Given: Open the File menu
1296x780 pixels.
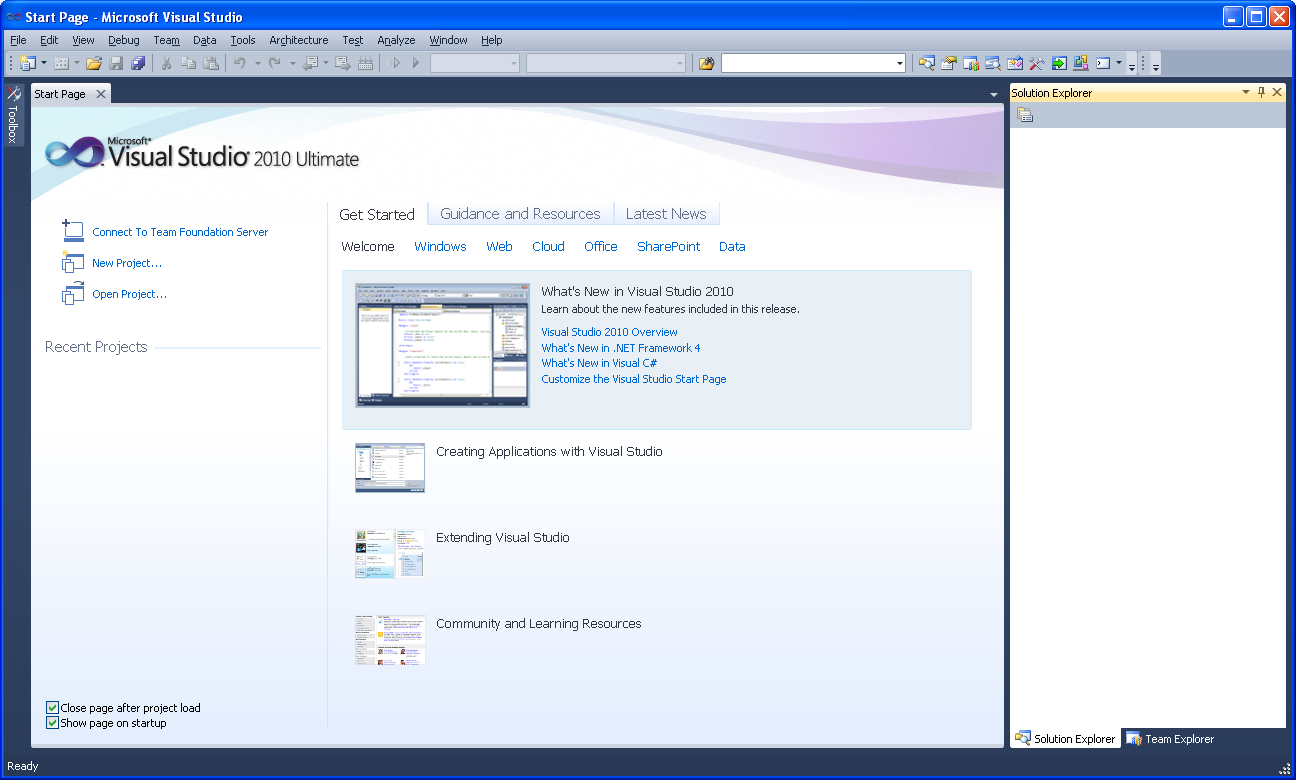Looking at the screenshot, I should pos(18,40).
